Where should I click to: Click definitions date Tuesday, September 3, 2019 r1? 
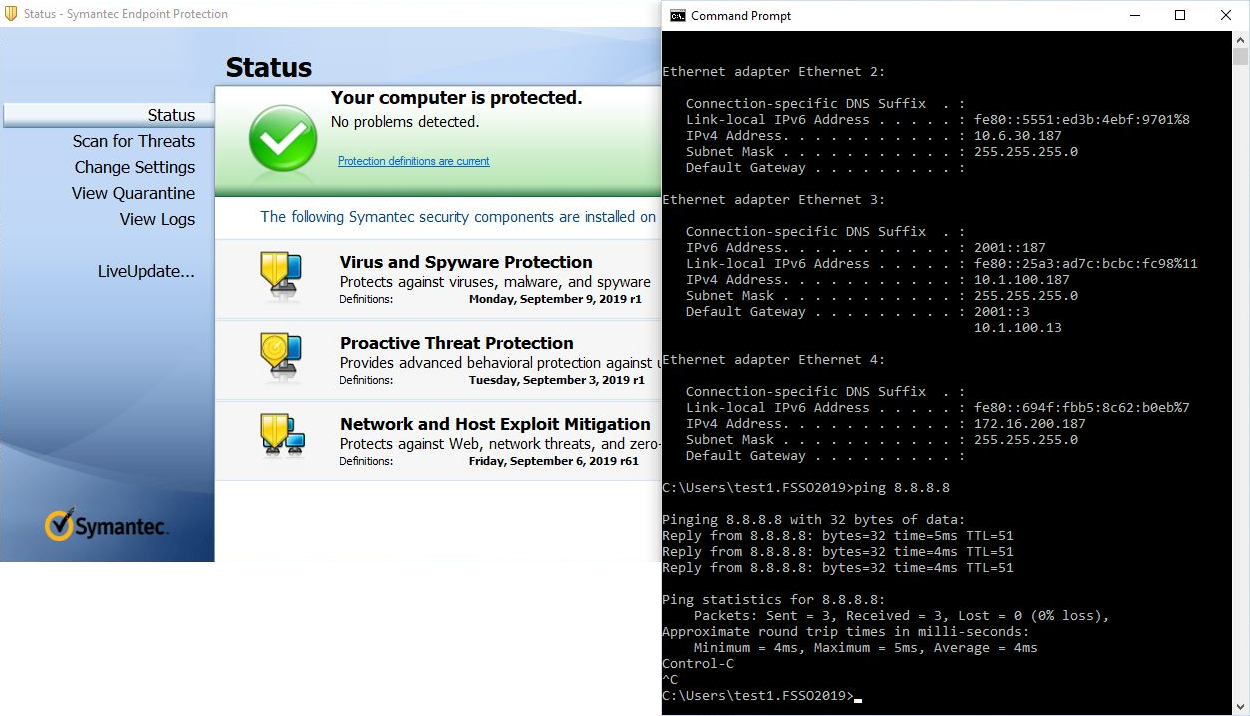[x=557, y=380]
